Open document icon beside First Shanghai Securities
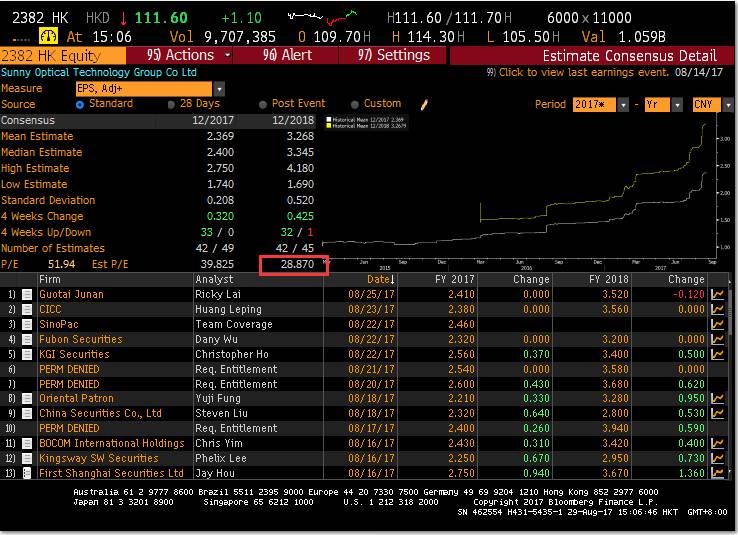The height and width of the screenshot is (535, 738). tap(27, 473)
